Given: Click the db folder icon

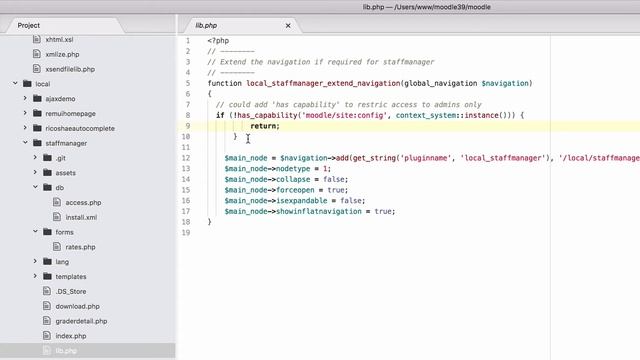Looking at the screenshot, I should click(47, 187).
